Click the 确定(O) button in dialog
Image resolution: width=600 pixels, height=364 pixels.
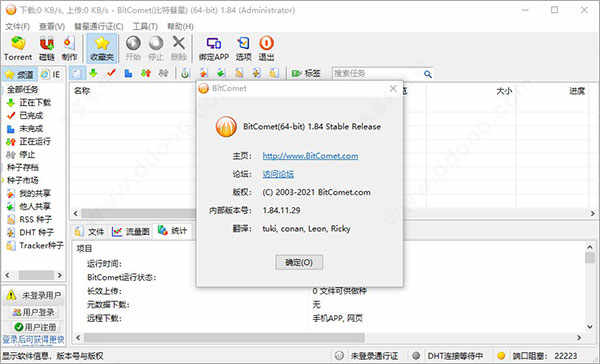pos(299,263)
